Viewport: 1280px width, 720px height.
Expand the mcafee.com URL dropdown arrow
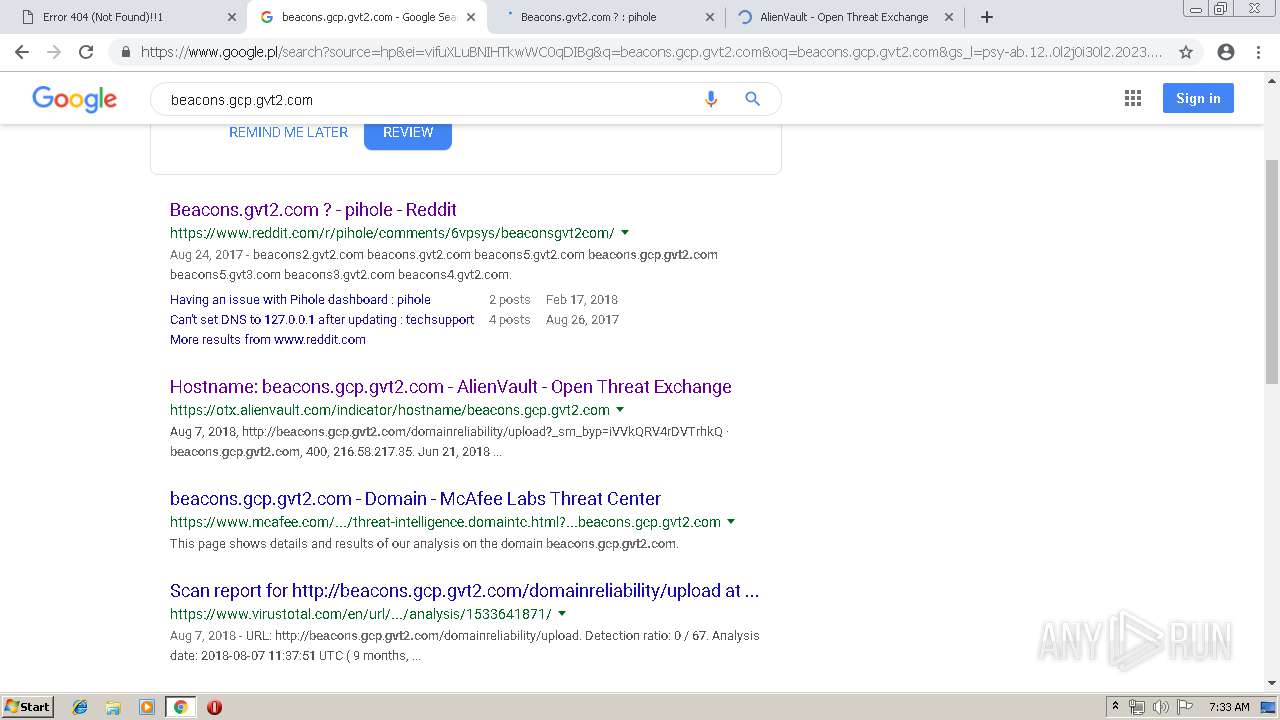(731, 521)
